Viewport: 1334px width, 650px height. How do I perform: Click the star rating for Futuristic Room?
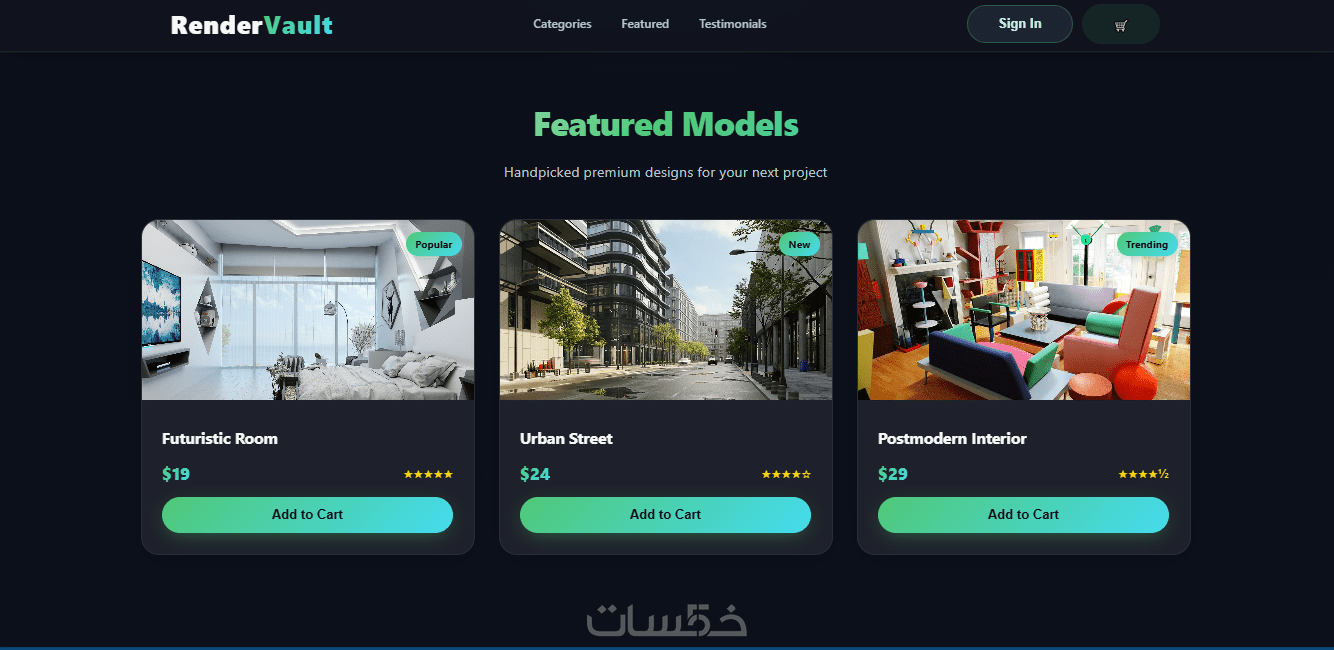[x=428, y=474]
